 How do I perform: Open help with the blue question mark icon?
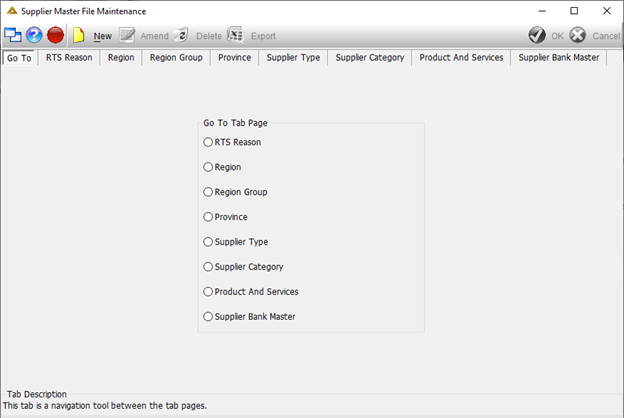click(x=34, y=35)
